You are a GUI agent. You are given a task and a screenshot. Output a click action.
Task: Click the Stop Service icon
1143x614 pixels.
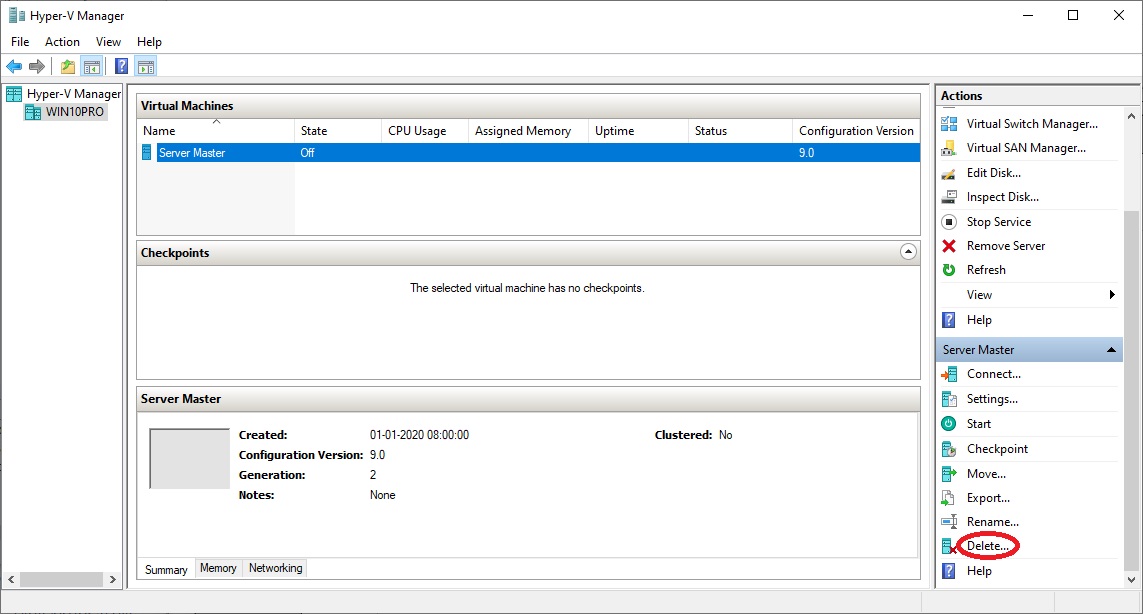pyautogui.click(x=949, y=222)
